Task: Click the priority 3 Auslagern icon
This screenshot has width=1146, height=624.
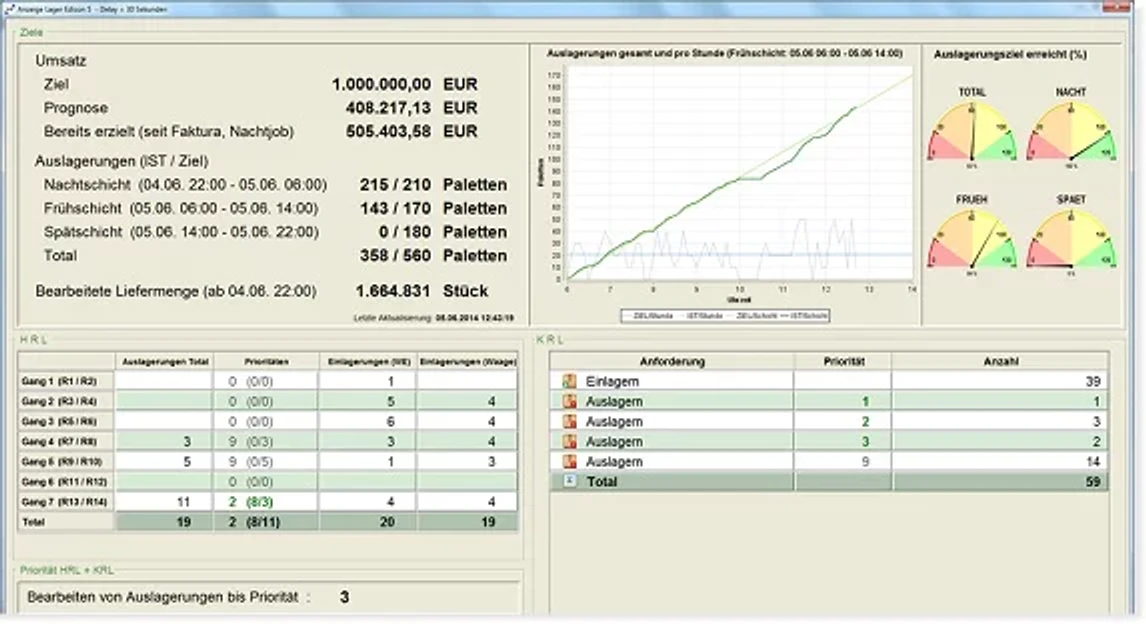Action: pos(569,441)
